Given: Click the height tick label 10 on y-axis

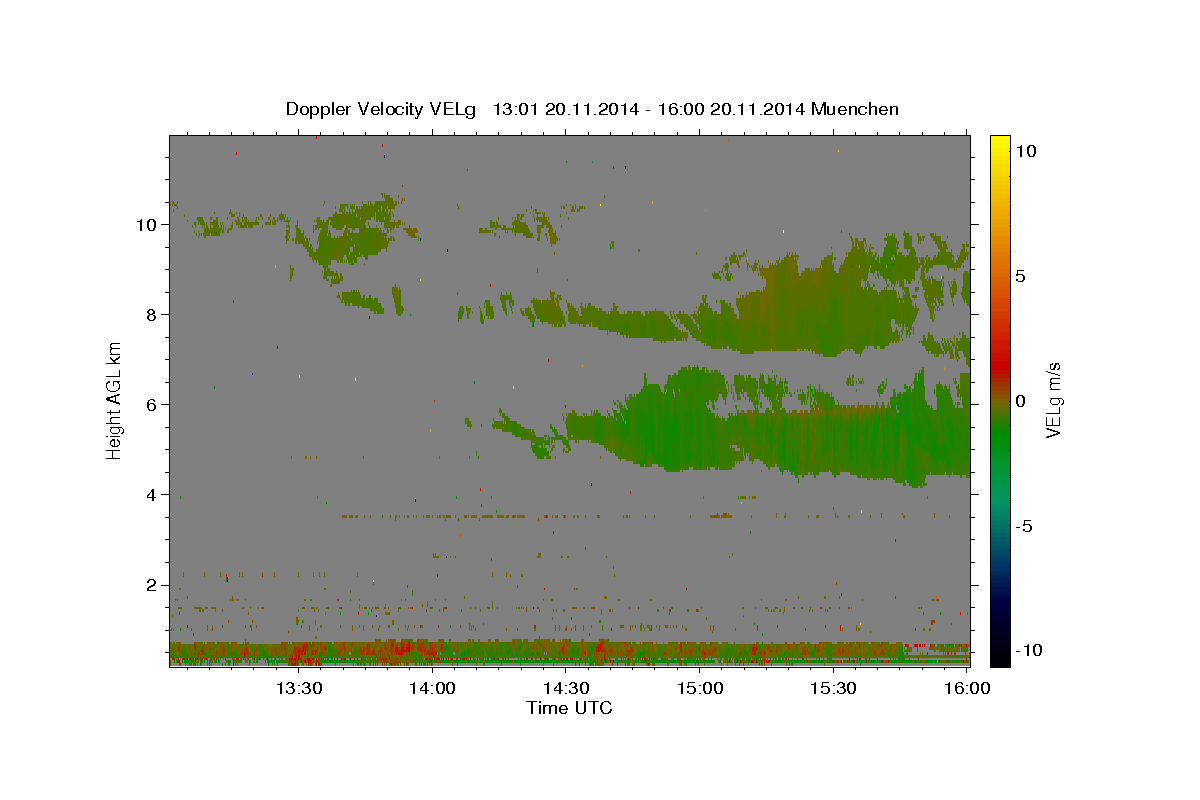Looking at the screenshot, I should [x=149, y=225].
